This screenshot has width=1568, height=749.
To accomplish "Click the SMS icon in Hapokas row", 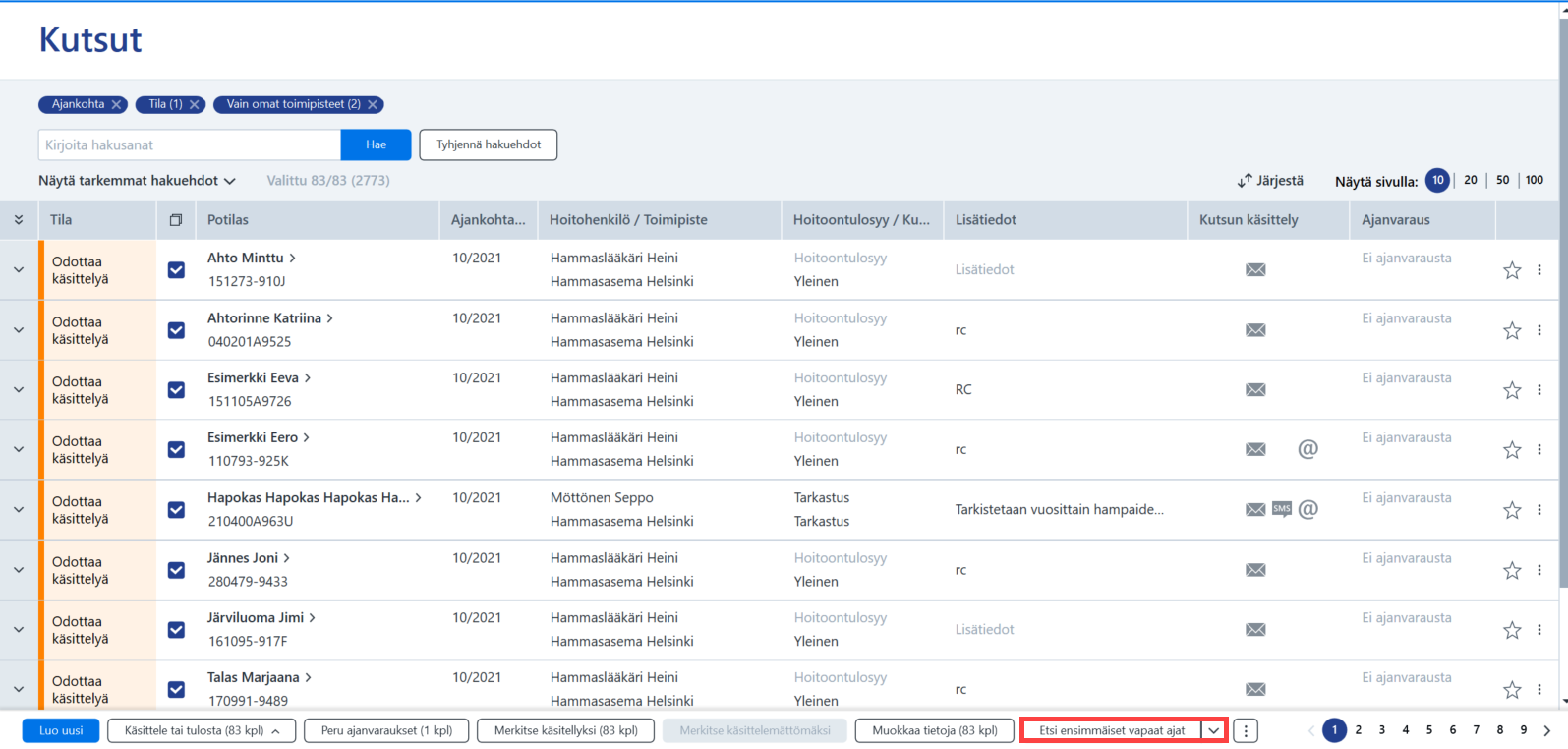I will tap(1282, 509).
